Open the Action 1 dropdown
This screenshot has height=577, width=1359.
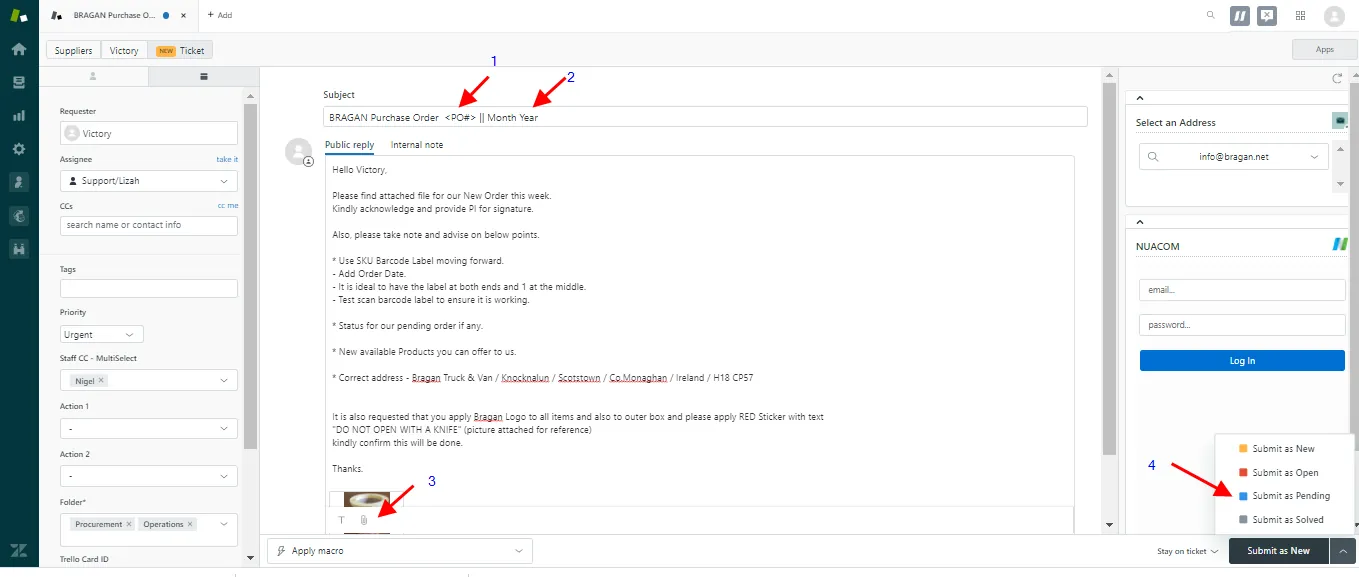pyautogui.click(x=149, y=428)
